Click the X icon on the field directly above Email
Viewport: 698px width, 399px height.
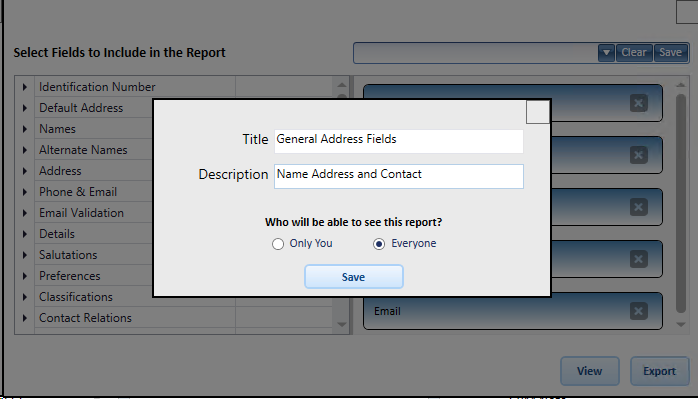[x=638, y=259]
